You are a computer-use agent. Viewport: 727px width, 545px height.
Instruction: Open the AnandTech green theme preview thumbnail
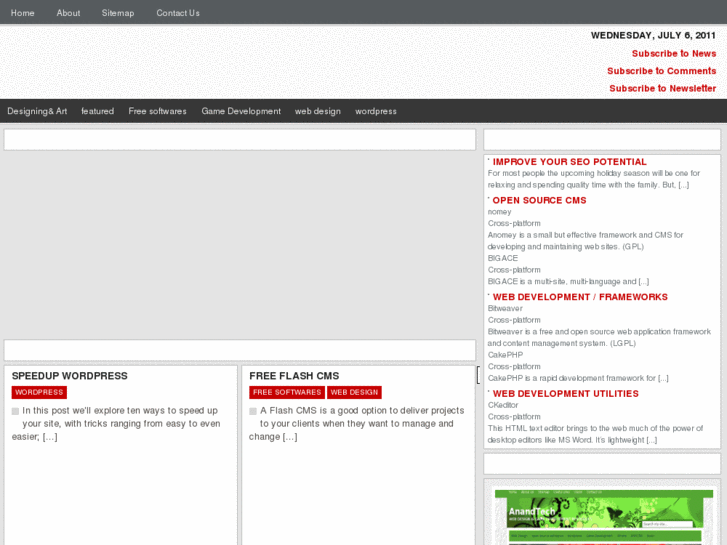[604, 517]
